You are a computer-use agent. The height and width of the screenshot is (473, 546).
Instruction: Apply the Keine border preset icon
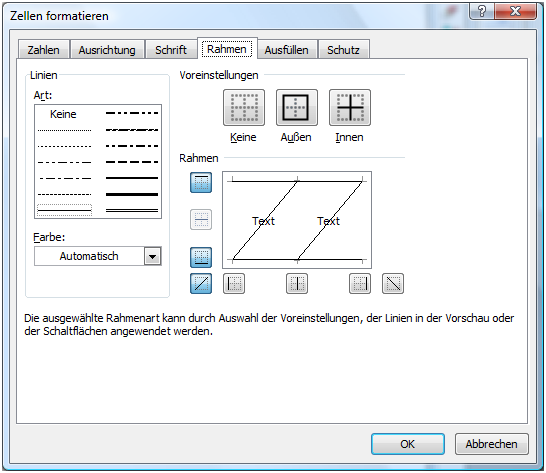[244, 107]
